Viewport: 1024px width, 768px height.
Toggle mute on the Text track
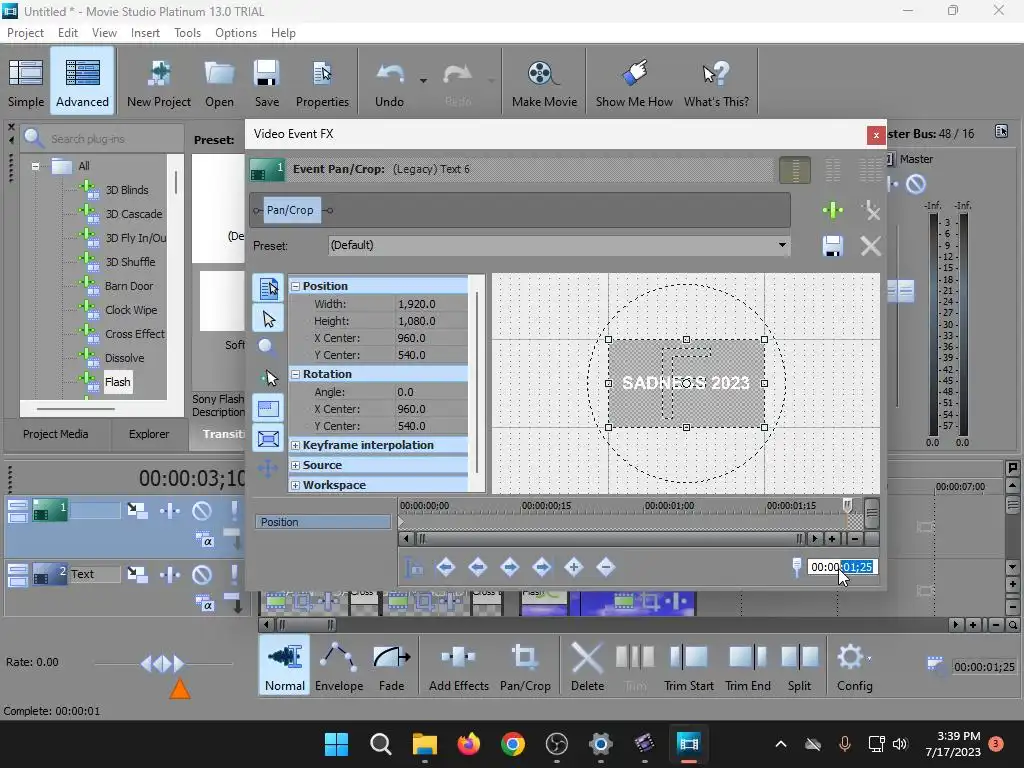[x=202, y=574]
